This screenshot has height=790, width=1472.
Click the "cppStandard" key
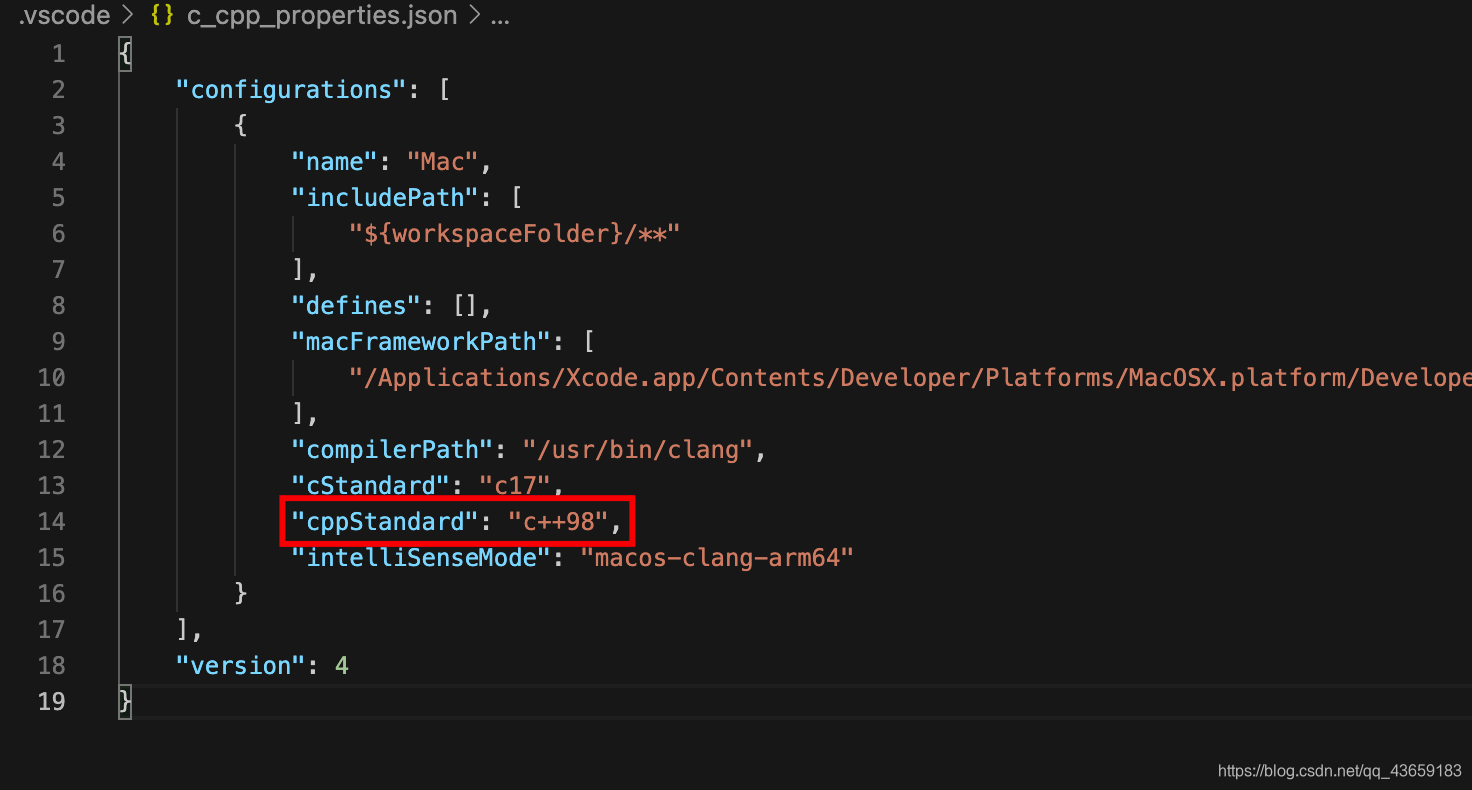click(386, 521)
